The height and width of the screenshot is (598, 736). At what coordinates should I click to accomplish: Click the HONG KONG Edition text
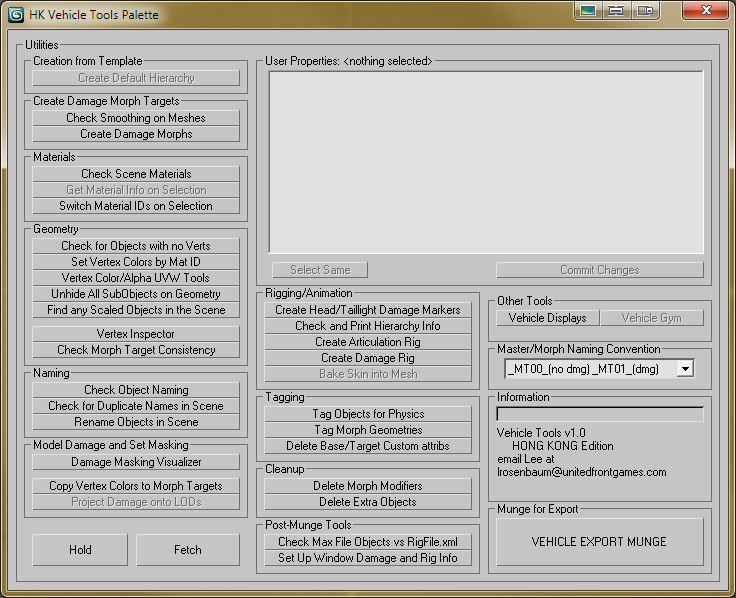pyautogui.click(x=562, y=446)
